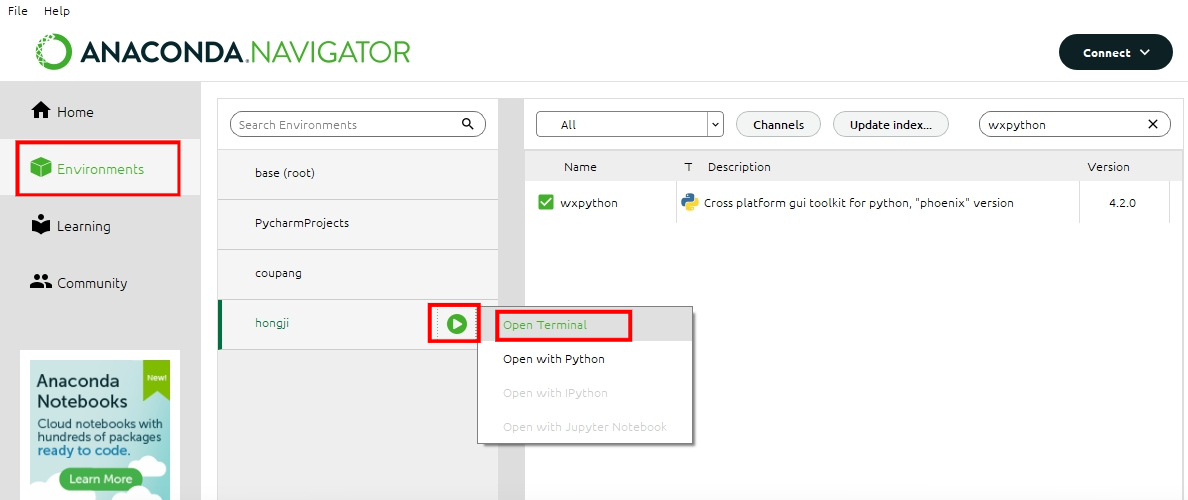Open the Community tab
Viewport: 1188px width, 500px height.
point(100,283)
